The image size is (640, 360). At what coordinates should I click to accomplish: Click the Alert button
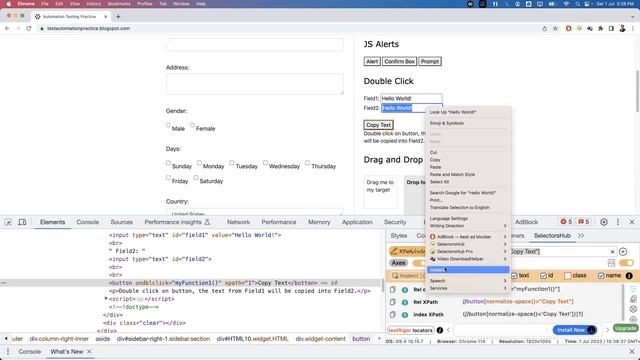click(x=372, y=61)
